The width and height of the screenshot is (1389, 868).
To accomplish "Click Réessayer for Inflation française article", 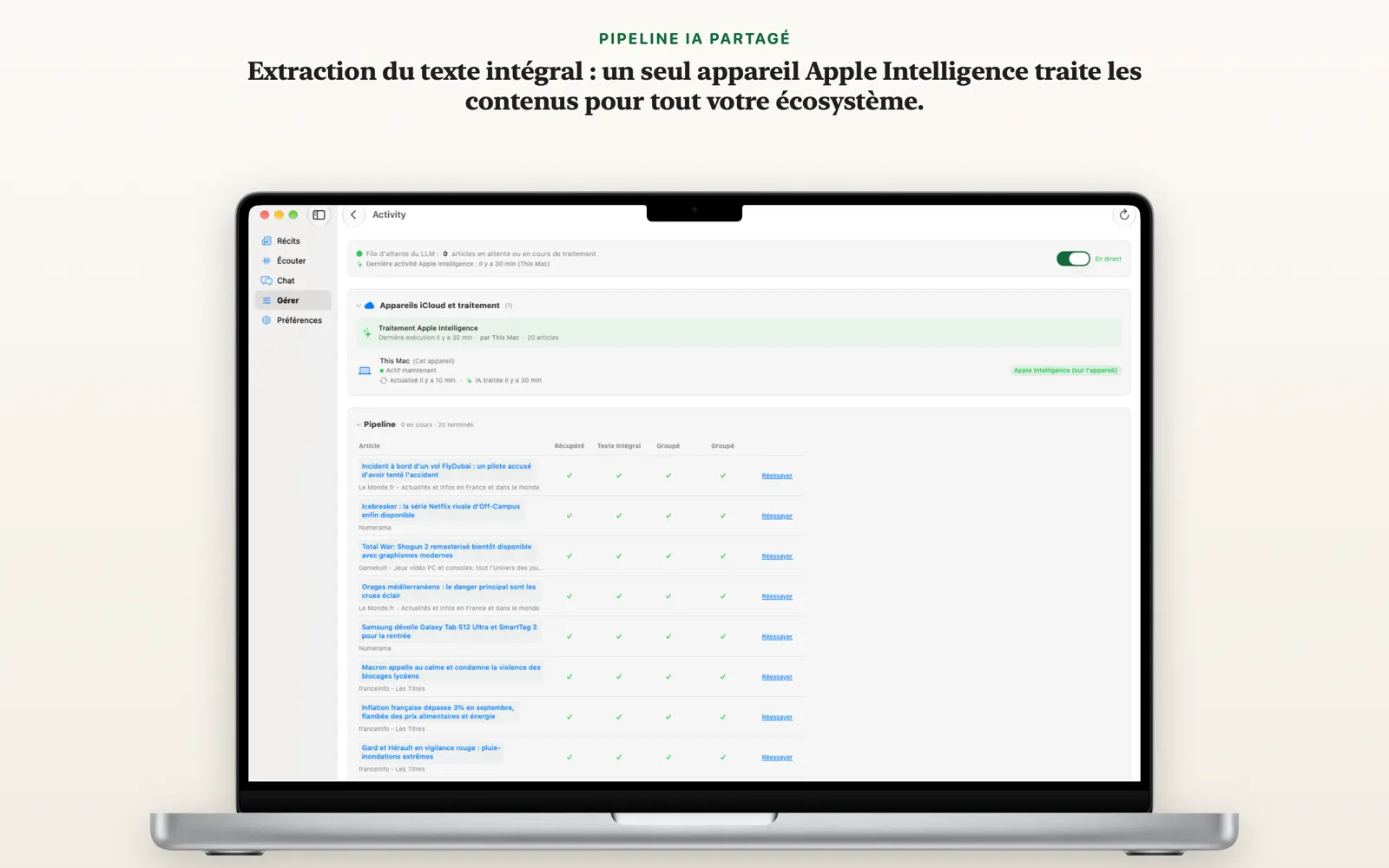I will 777,717.
